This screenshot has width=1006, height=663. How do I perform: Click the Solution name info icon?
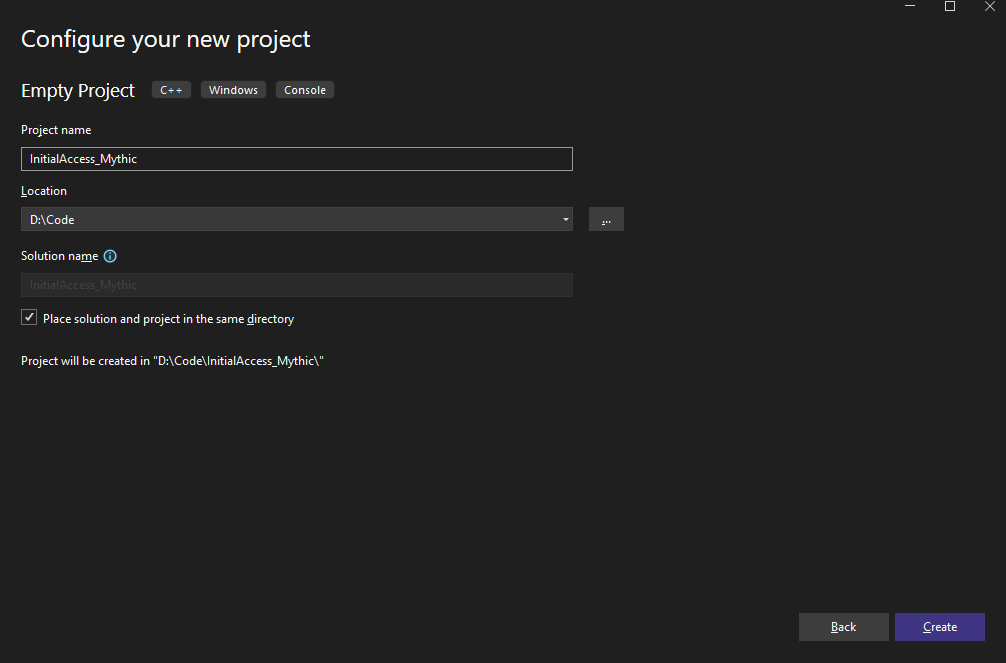click(x=110, y=256)
